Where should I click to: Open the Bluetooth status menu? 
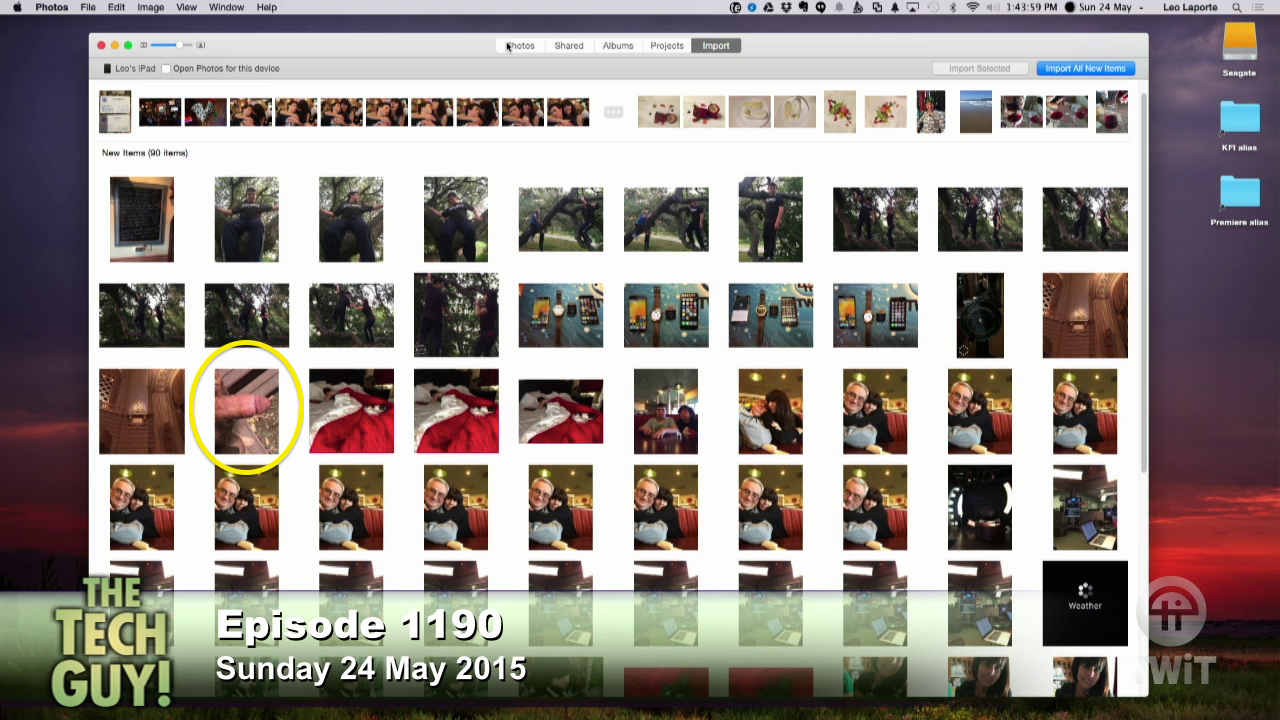[x=953, y=7]
